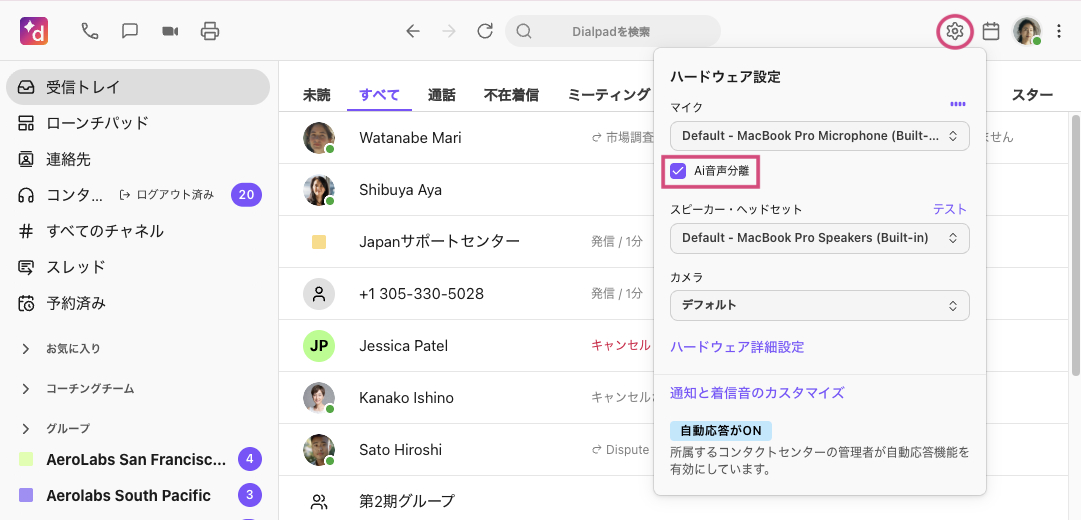Click the microphone level indicator dots
The width and height of the screenshot is (1081, 520).
click(957, 104)
